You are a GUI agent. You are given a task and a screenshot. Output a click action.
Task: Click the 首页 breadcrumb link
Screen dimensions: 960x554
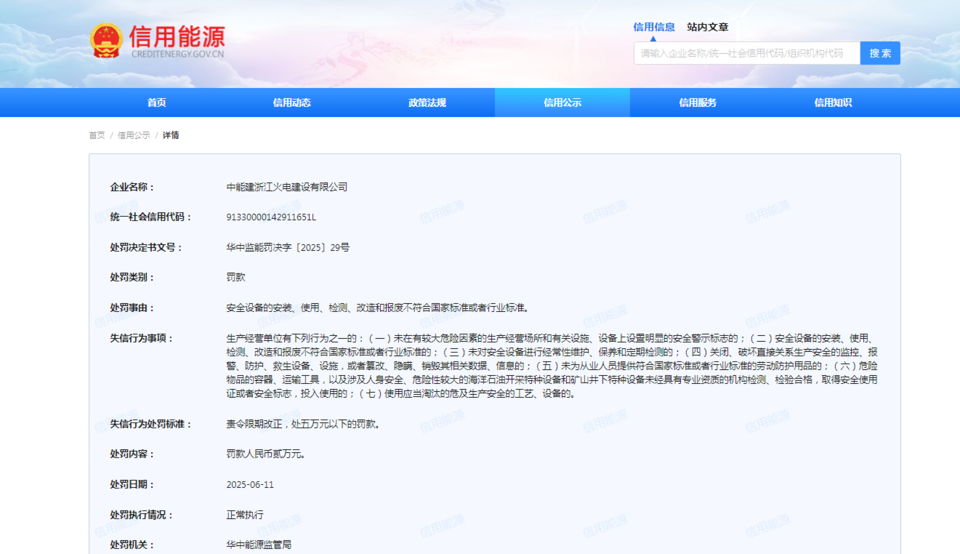(x=97, y=135)
